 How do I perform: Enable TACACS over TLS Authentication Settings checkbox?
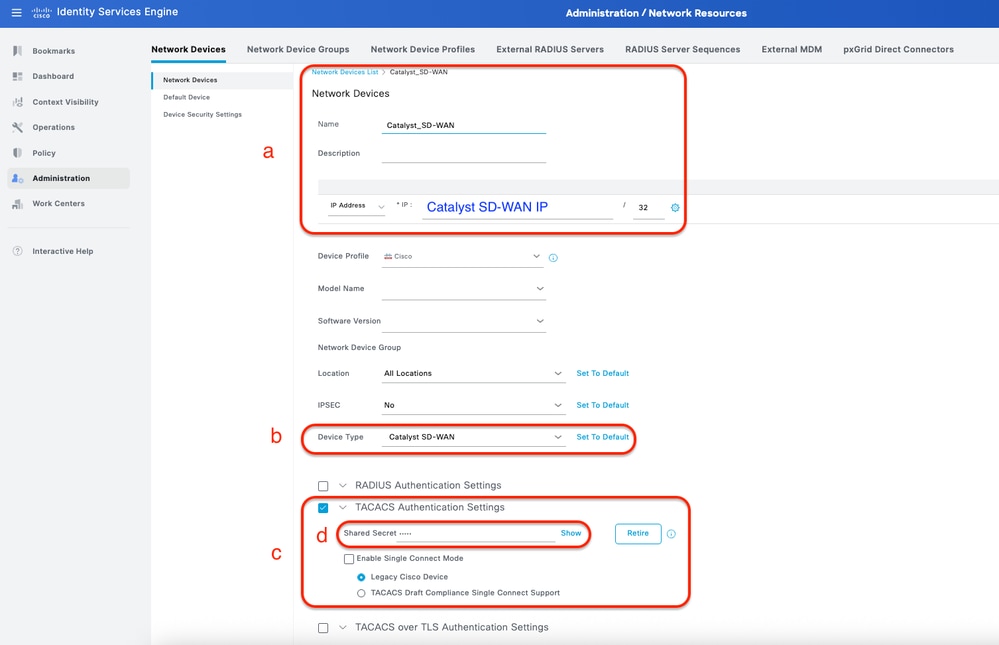coord(323,628)
